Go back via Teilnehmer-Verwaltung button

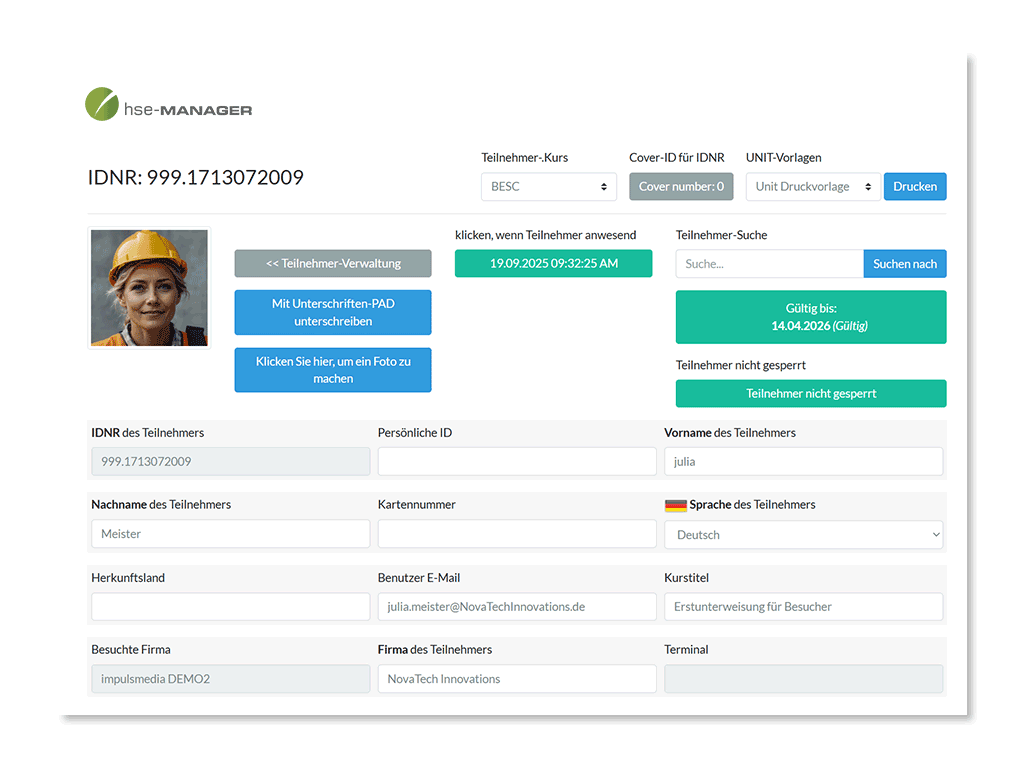[332, 263]
